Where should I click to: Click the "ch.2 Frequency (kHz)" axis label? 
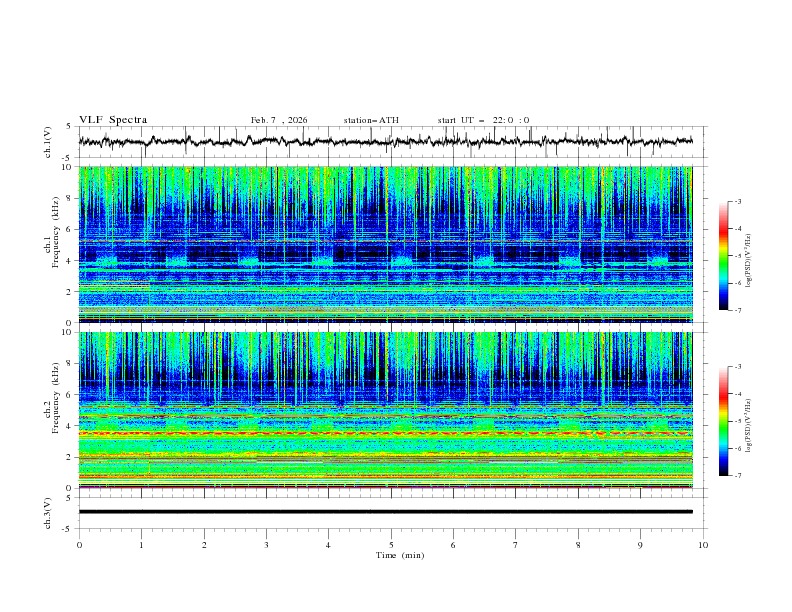(52, 398)
